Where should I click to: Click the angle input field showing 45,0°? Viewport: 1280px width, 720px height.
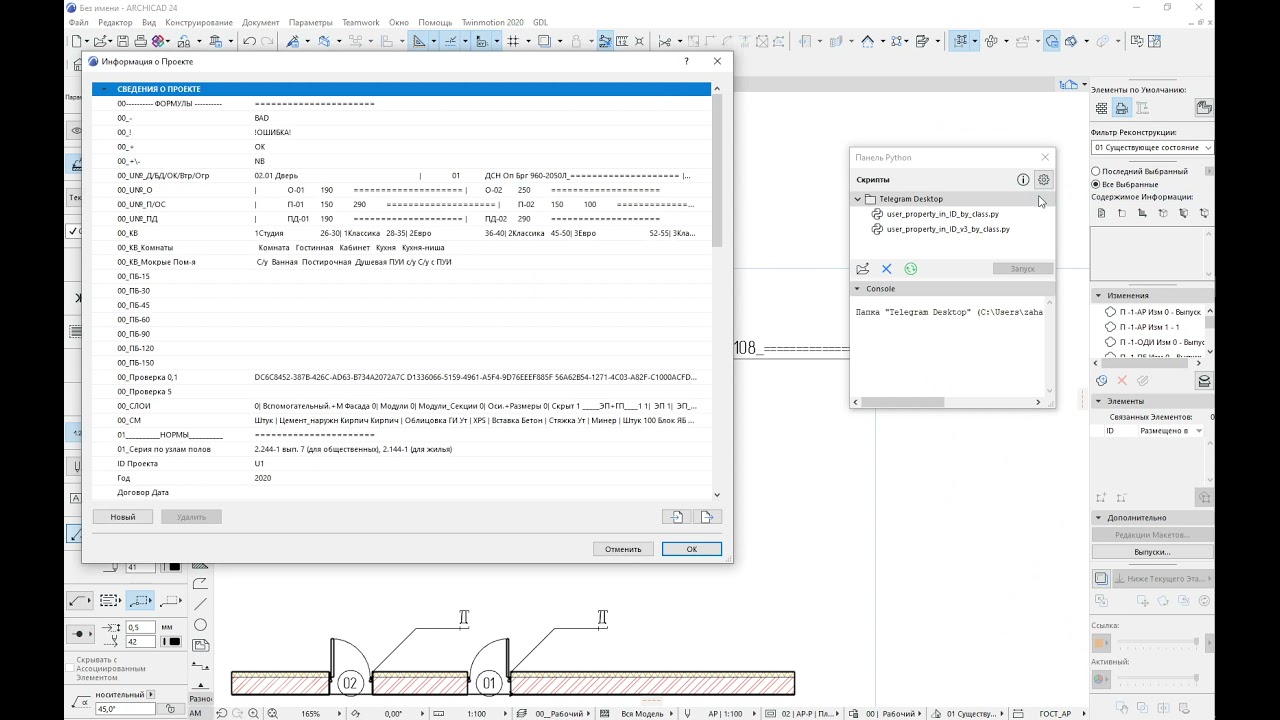[124, 709]
